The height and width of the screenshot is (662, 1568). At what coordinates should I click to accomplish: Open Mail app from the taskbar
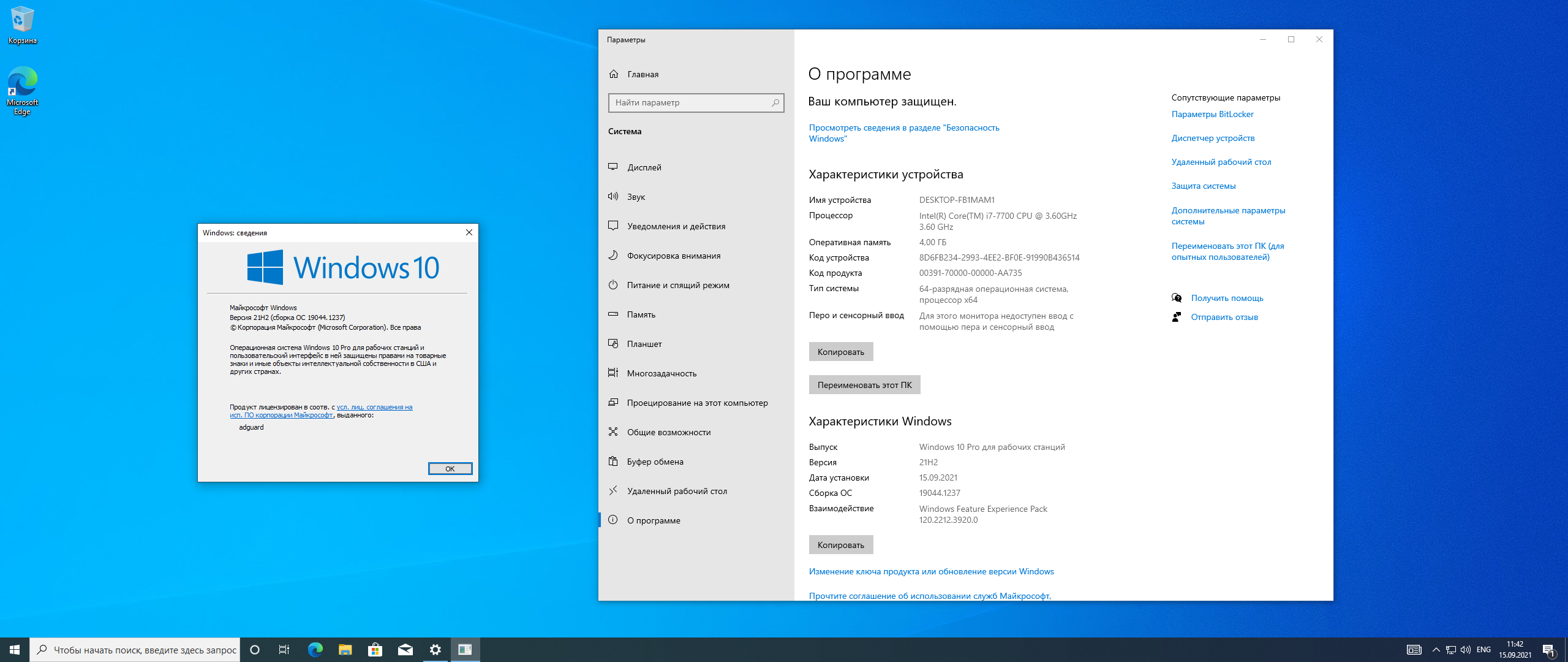(405, 650)
